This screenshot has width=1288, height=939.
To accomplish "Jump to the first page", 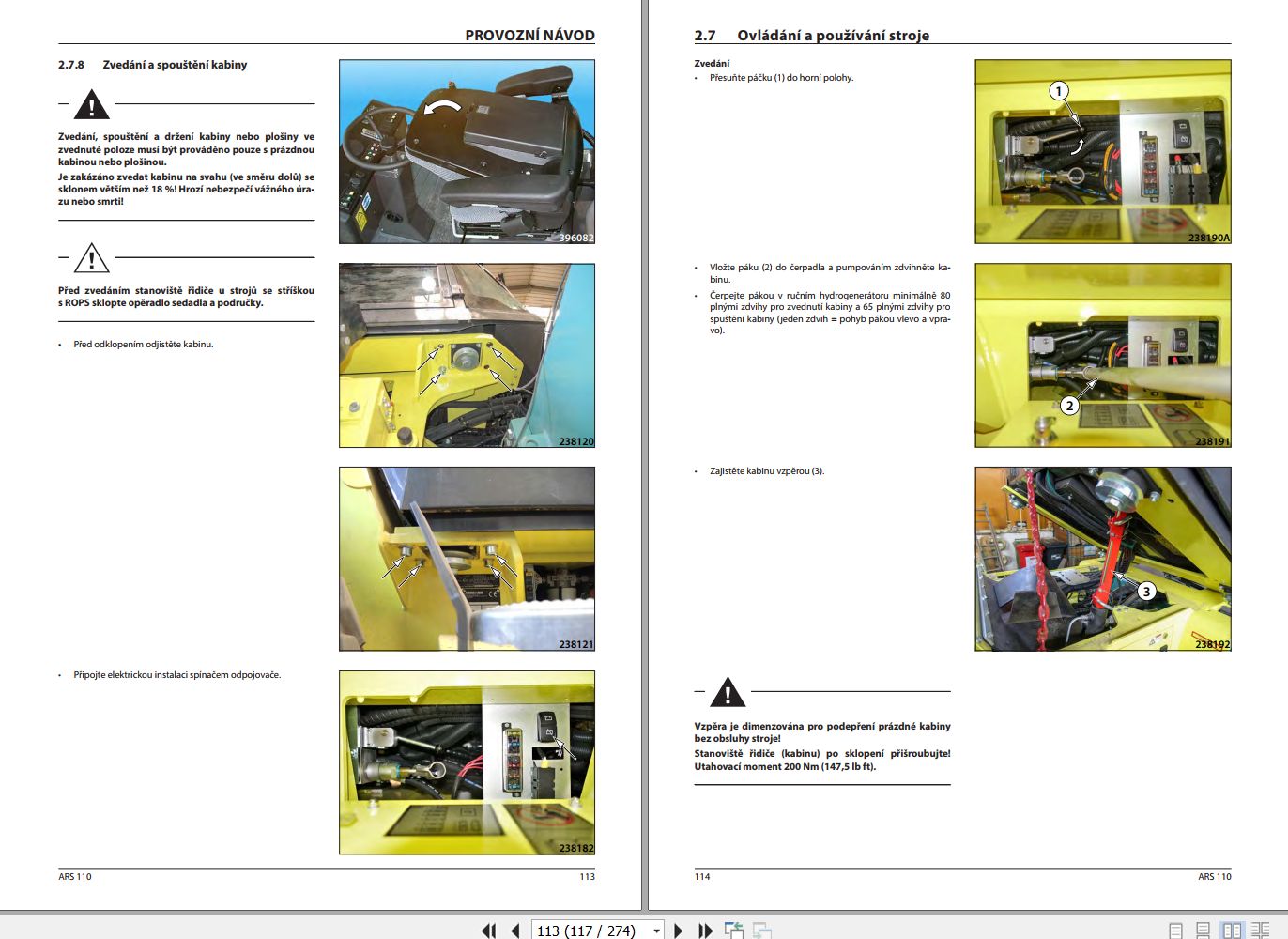I will (489, 930).
